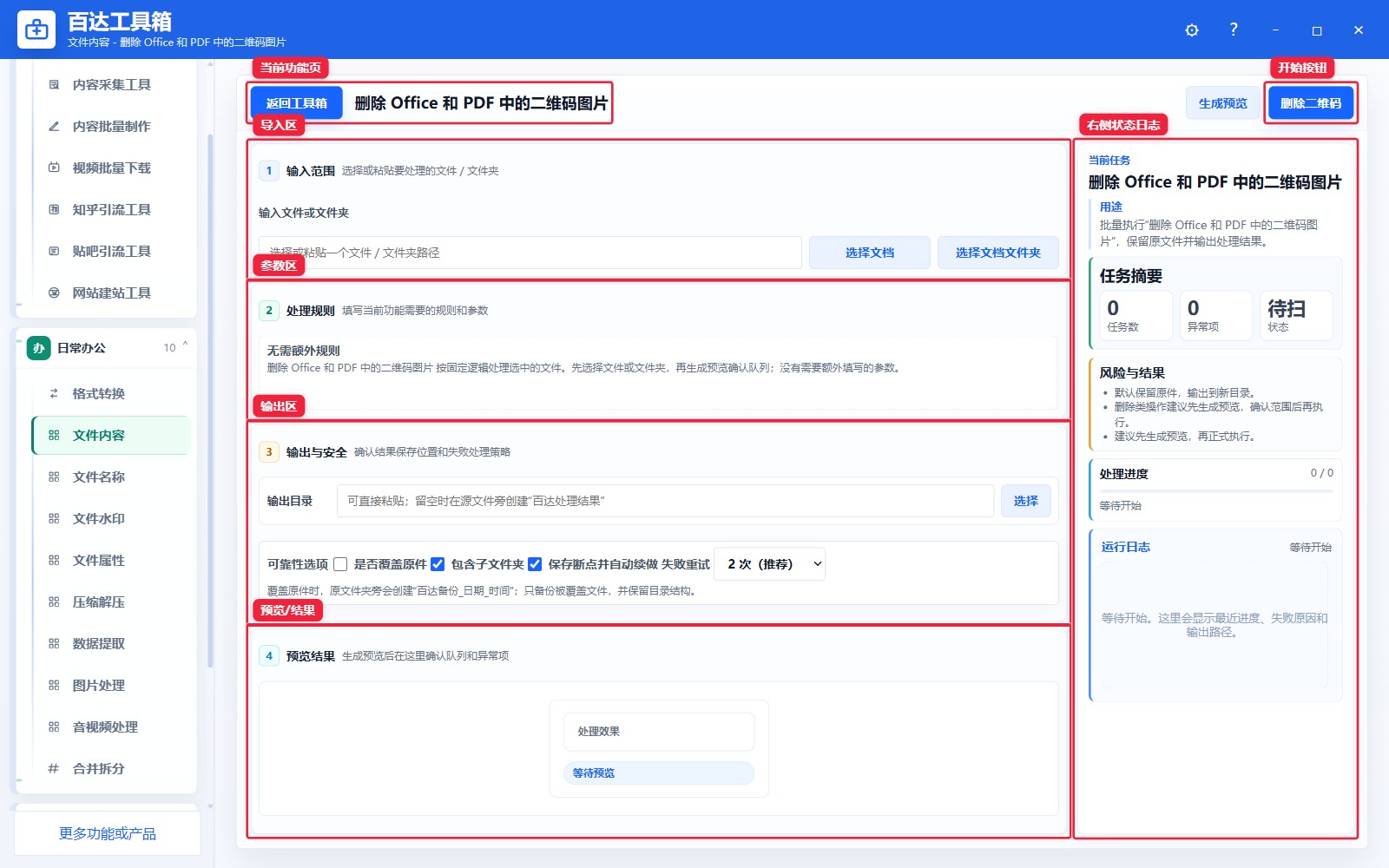Open settings via the gear icon

[x=1192, y=30]
